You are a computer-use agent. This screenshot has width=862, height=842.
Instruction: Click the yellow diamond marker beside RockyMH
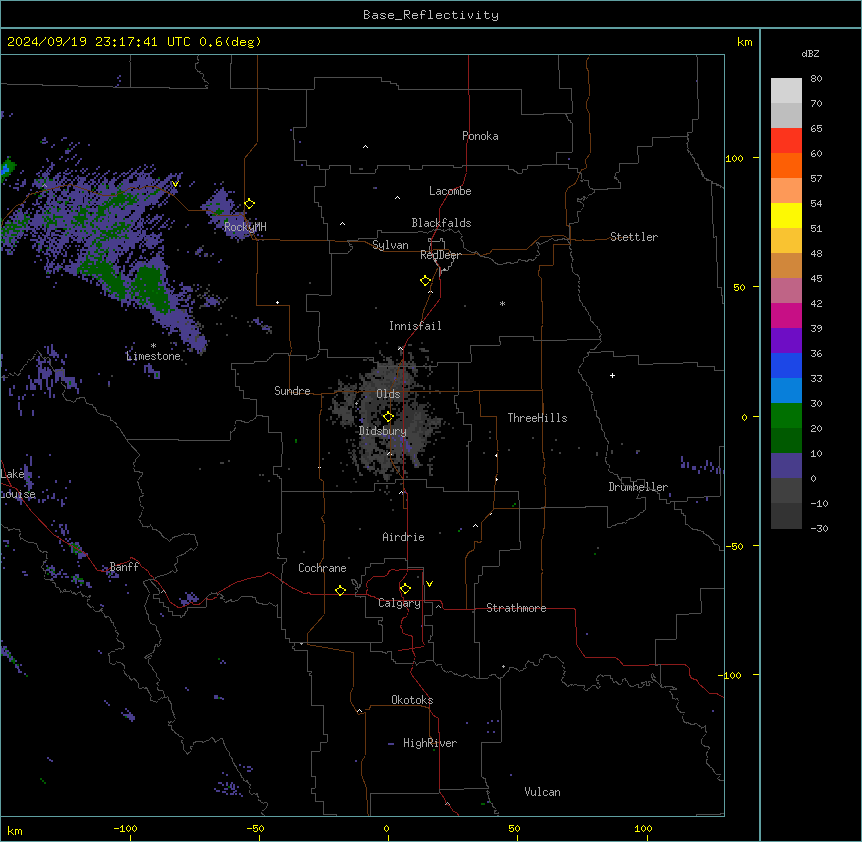250,204
